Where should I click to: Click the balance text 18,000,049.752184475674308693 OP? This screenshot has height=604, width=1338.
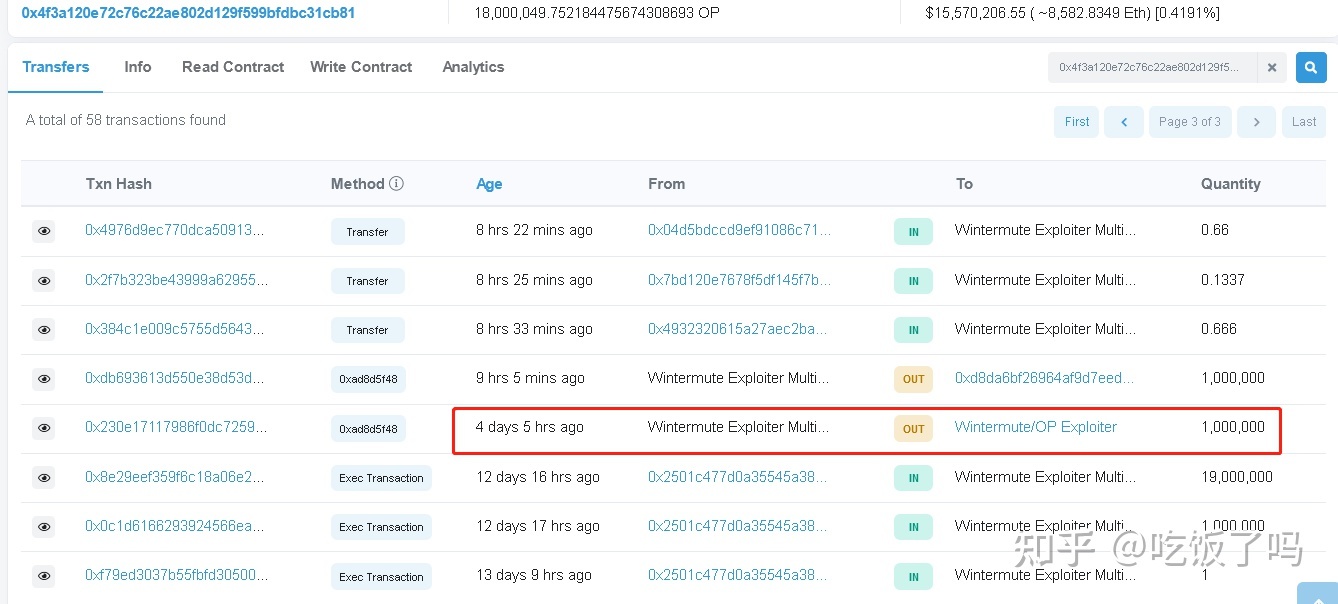pos(596,13)
